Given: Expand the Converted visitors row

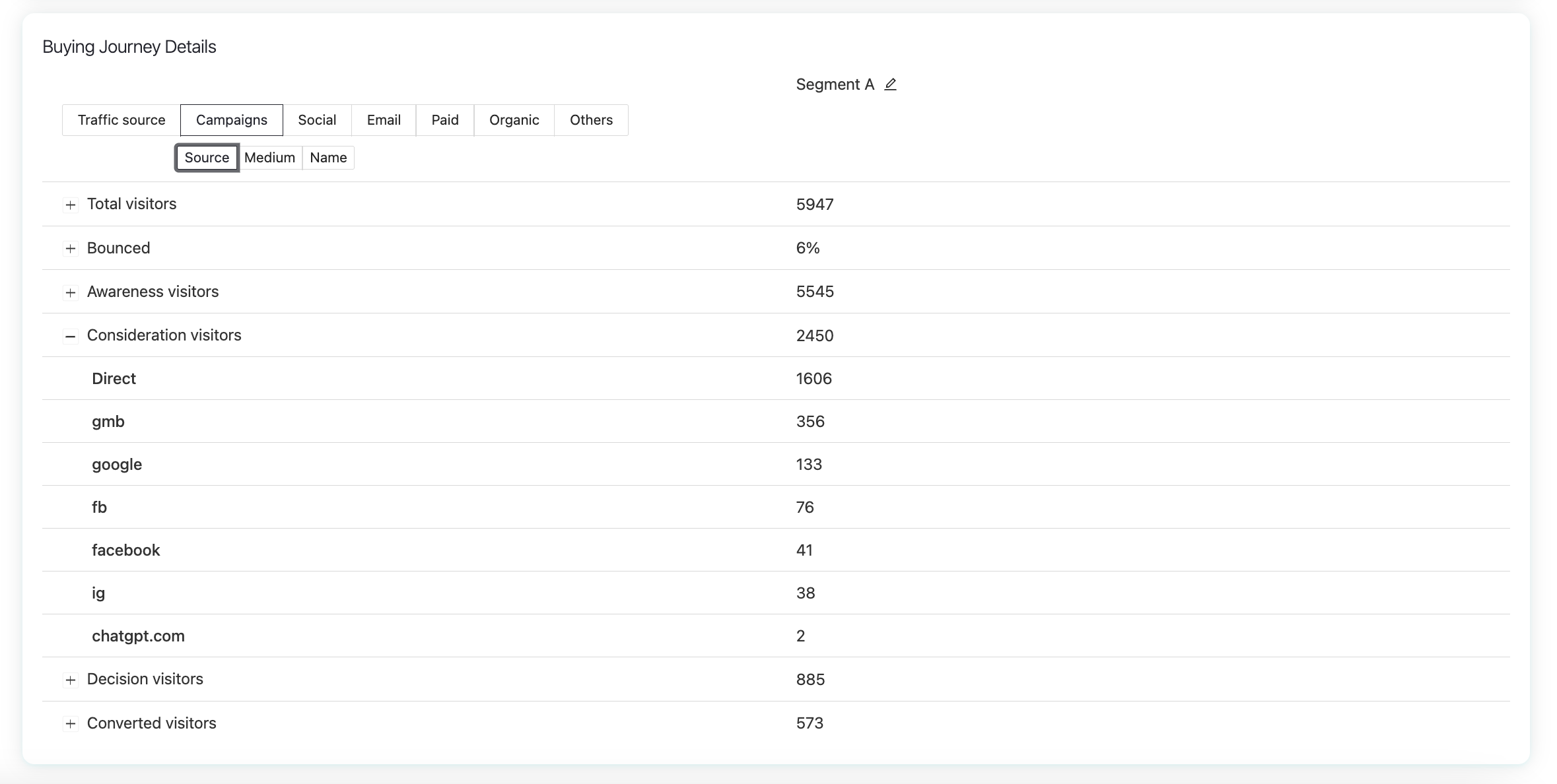Looking at the screenshot, I should (70, 724).
